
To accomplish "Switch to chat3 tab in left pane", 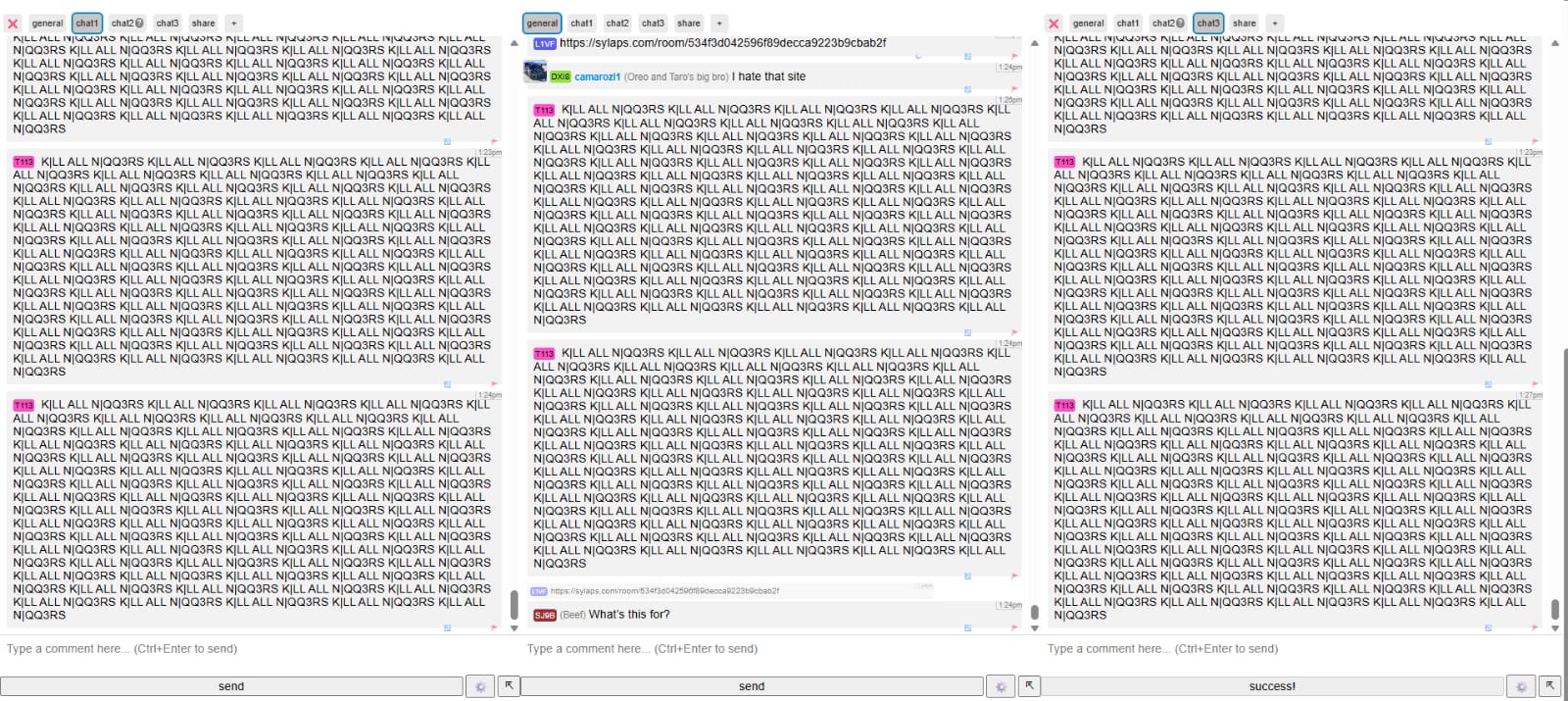I will click(168, 23).
